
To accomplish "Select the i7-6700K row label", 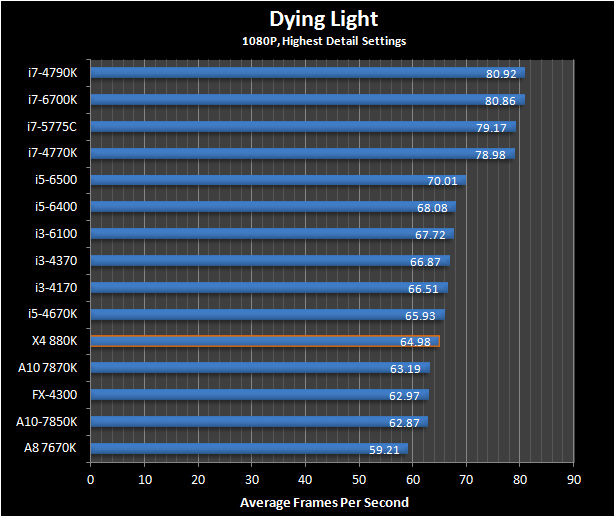I will coord(52,100).
